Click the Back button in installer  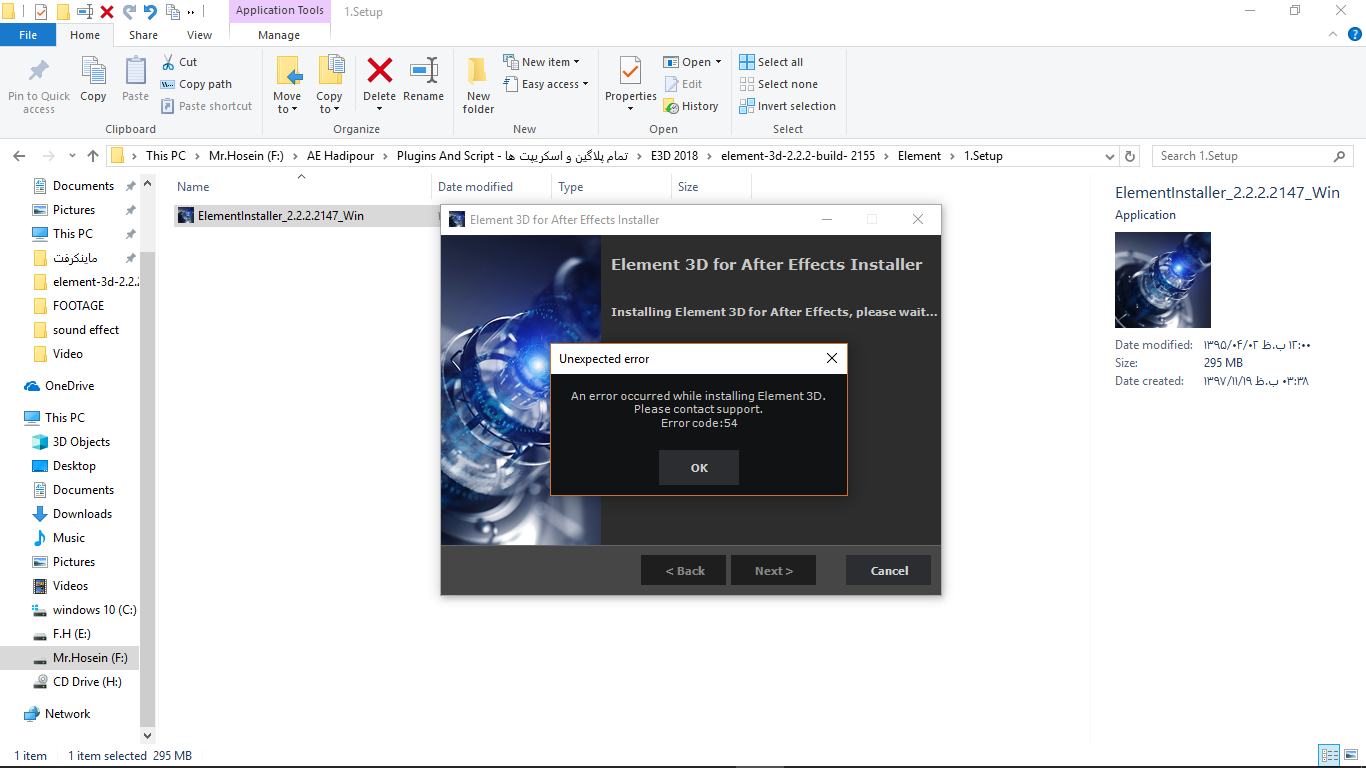click(x=685, y=570)
